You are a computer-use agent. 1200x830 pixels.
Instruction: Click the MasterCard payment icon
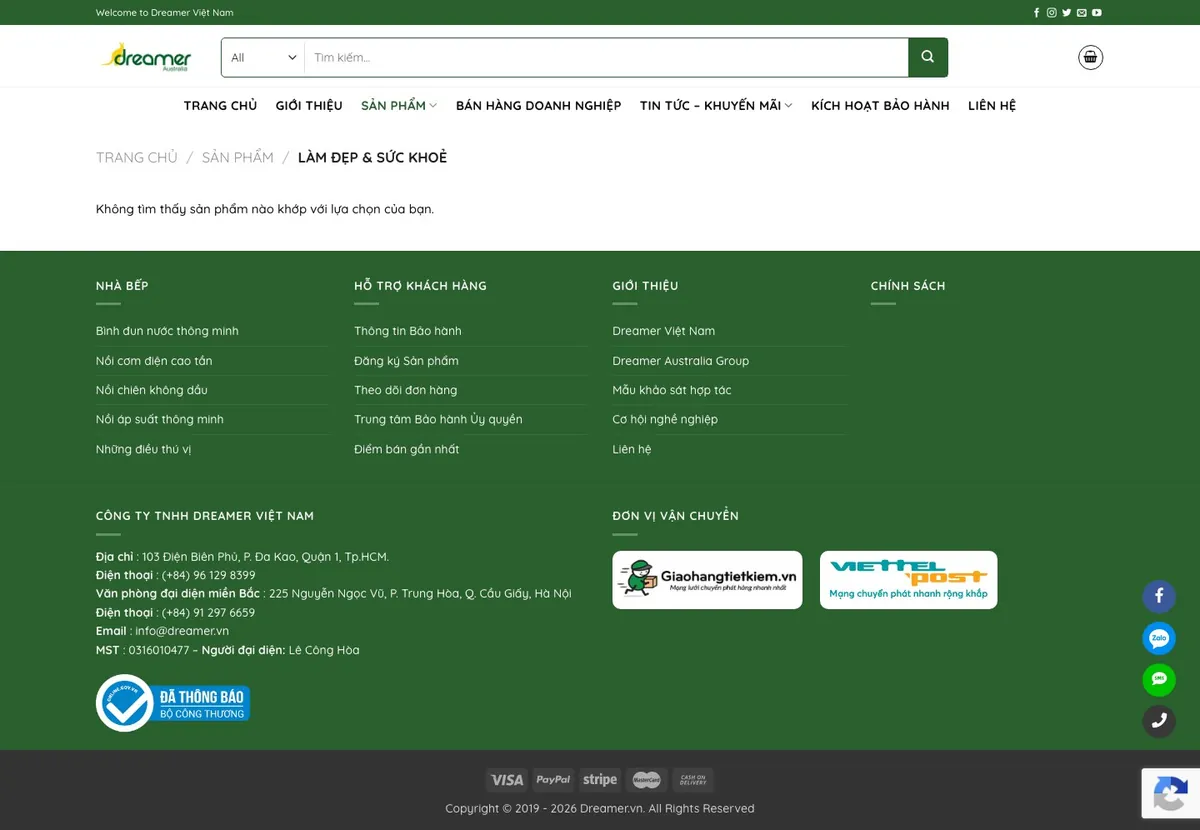(647, 780)
